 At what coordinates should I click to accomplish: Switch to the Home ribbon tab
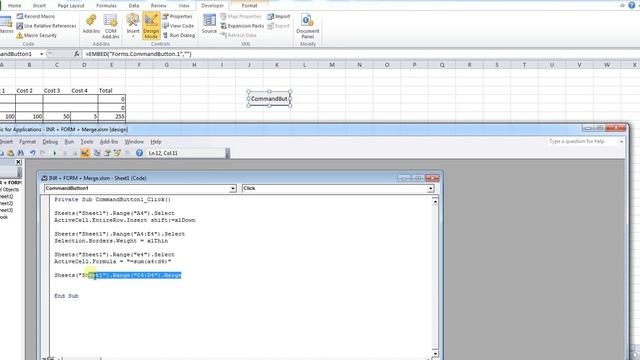(15, 6)
